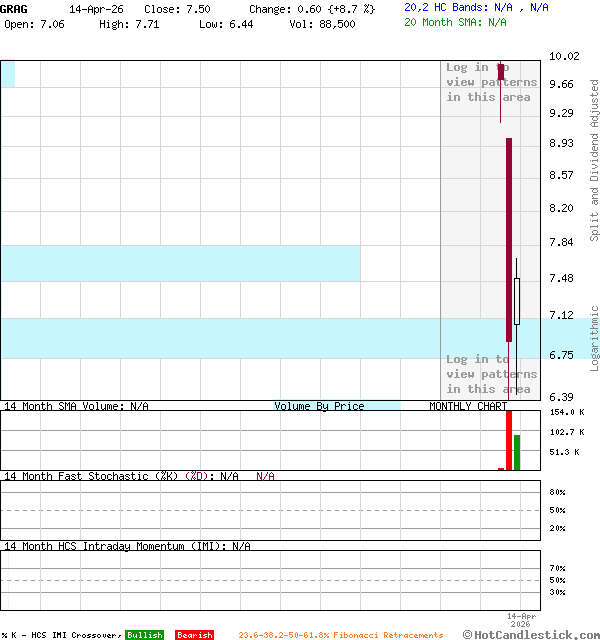Click upper 'Log in to view patterns' notice
600x640 pixels.
coord(491,82)
